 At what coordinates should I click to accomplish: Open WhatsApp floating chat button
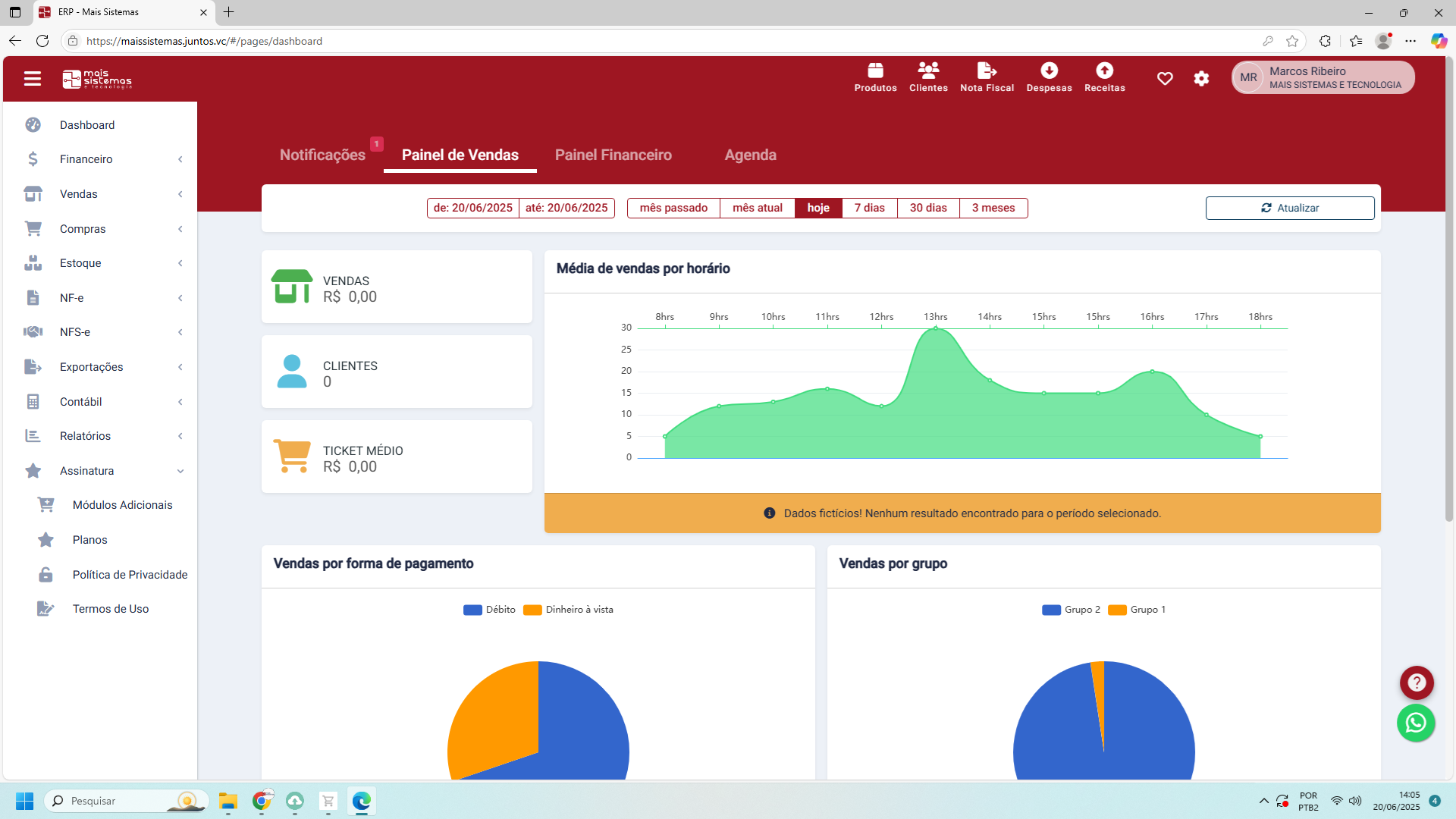tap(1416, 723)
